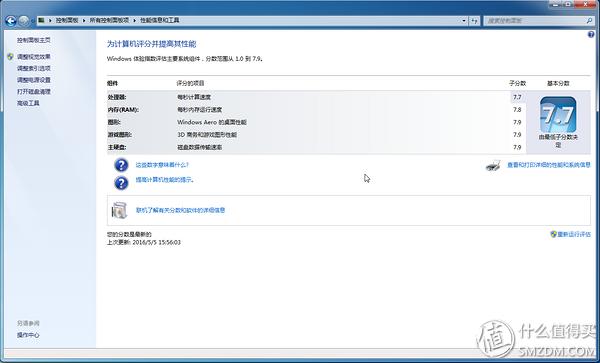Screen dimensions: 600x363
Task: Open 控制面板主页 link
Action: click(x=34, y=40)
